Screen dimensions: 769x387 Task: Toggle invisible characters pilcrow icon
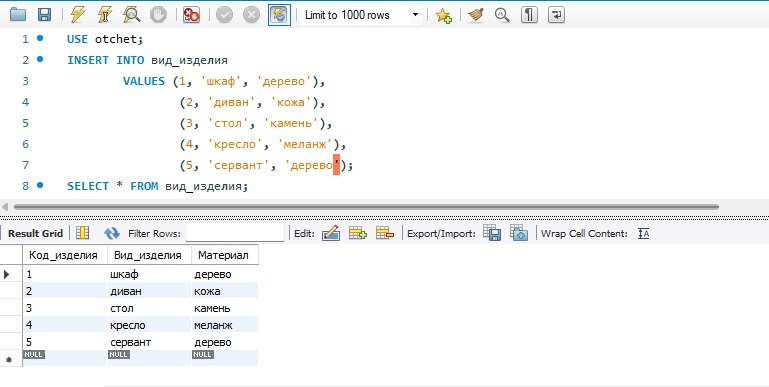[529, 15]
